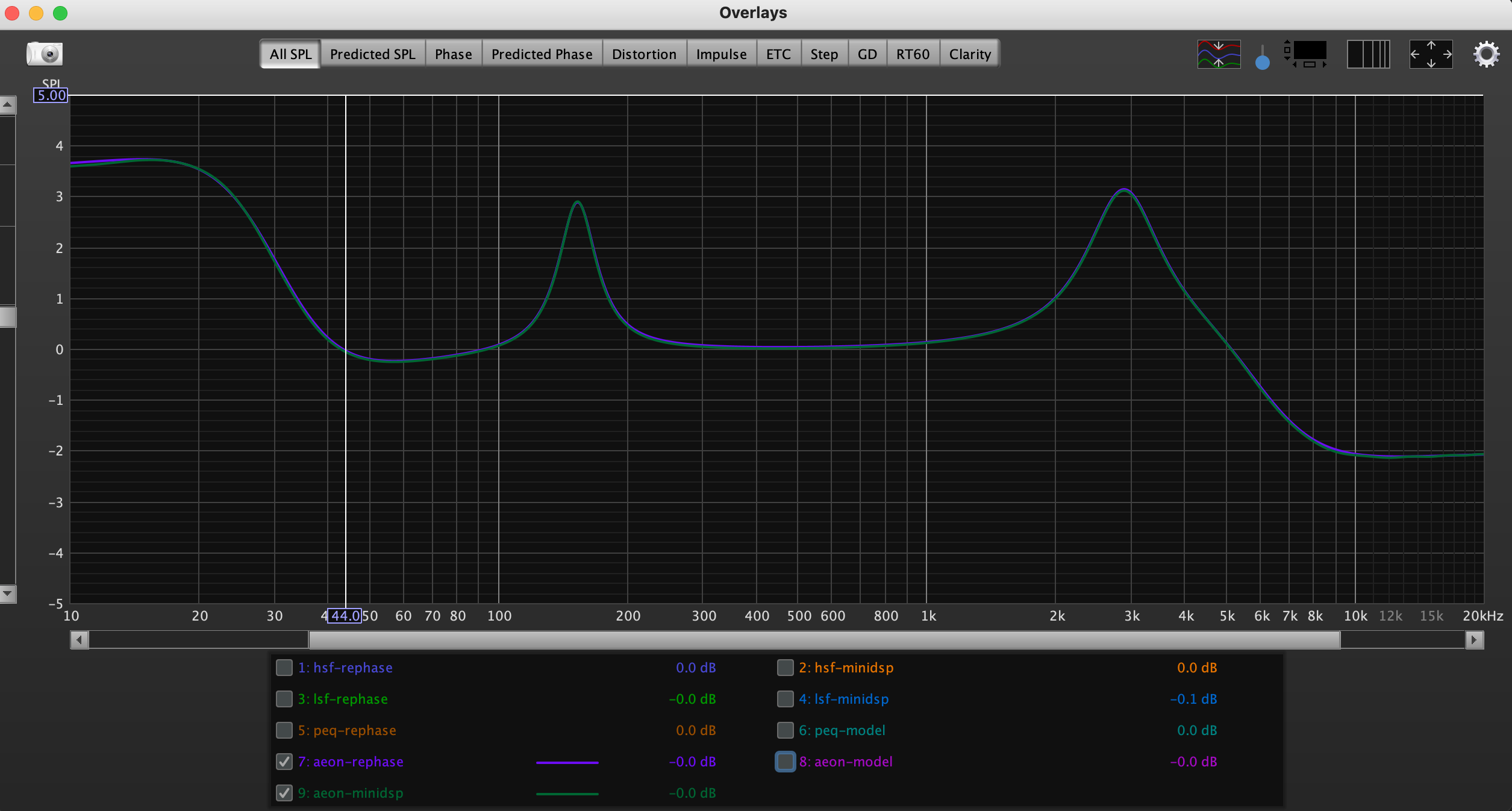Switch to the ETC tab

pos(779,54)
